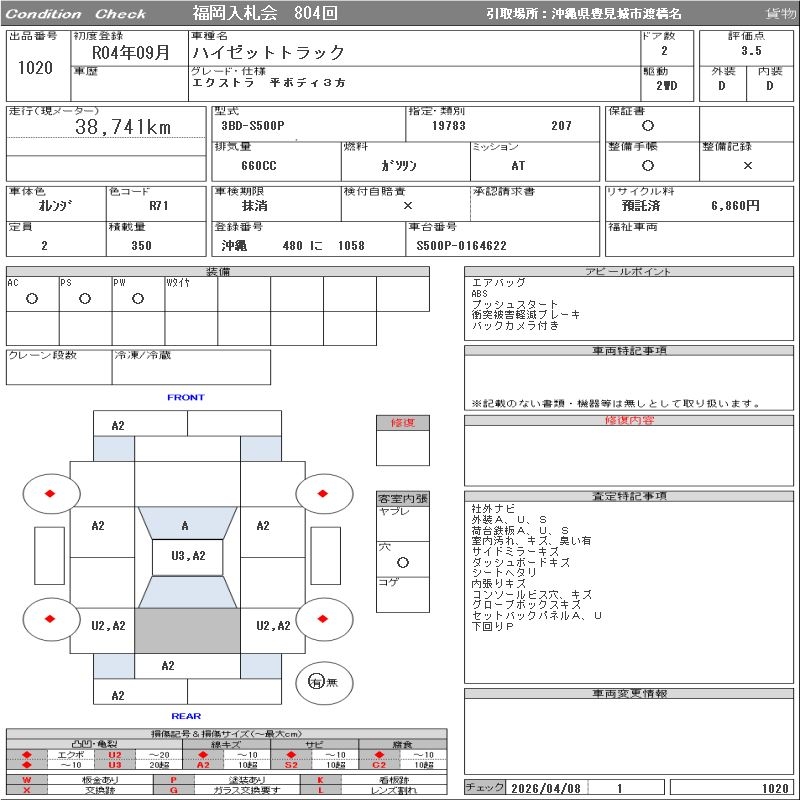Click the drive type '2WD'
Viewport: 800px width, 800px height.
tap(666, 86)
